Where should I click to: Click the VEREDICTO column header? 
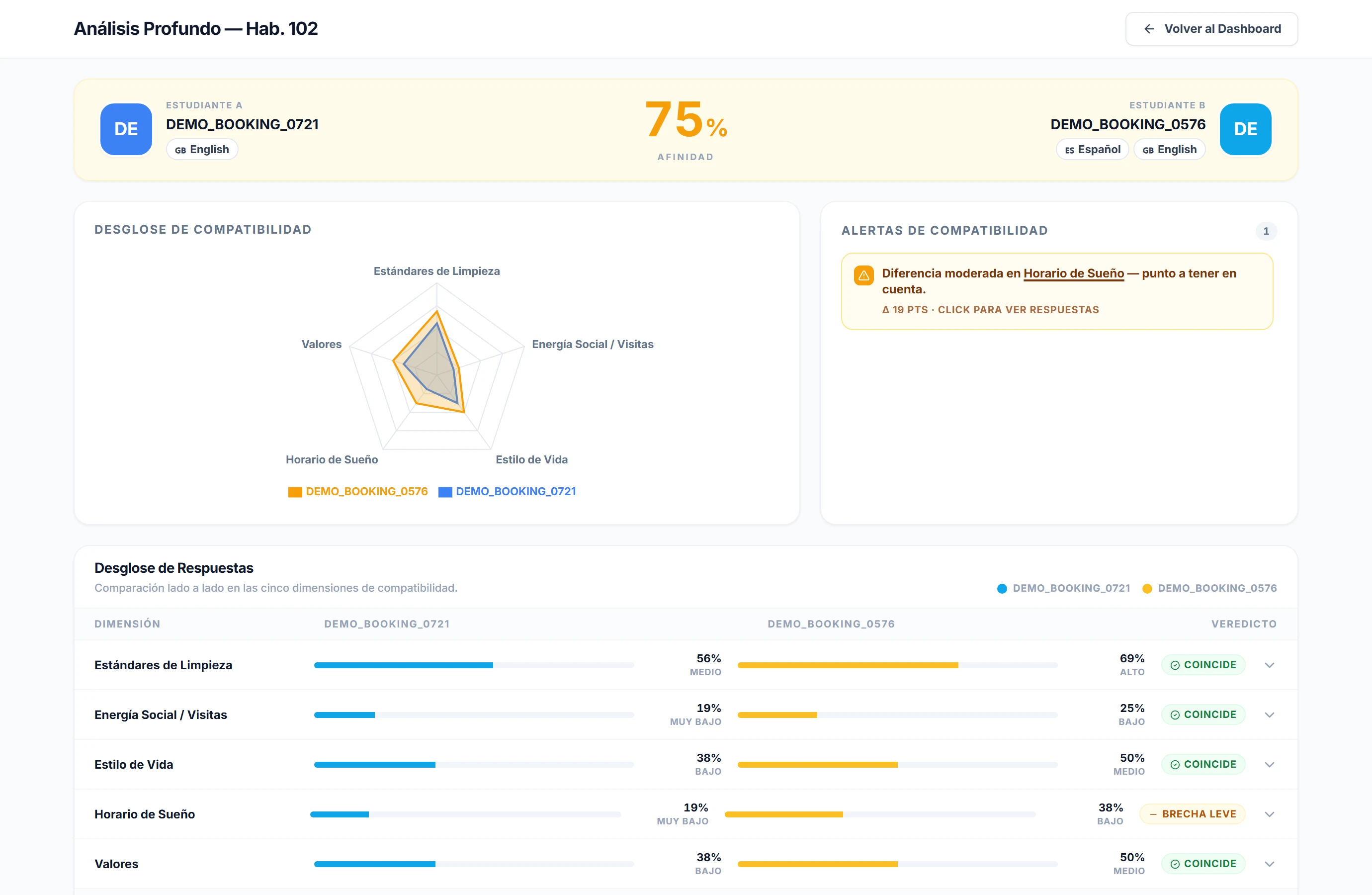1244,624
